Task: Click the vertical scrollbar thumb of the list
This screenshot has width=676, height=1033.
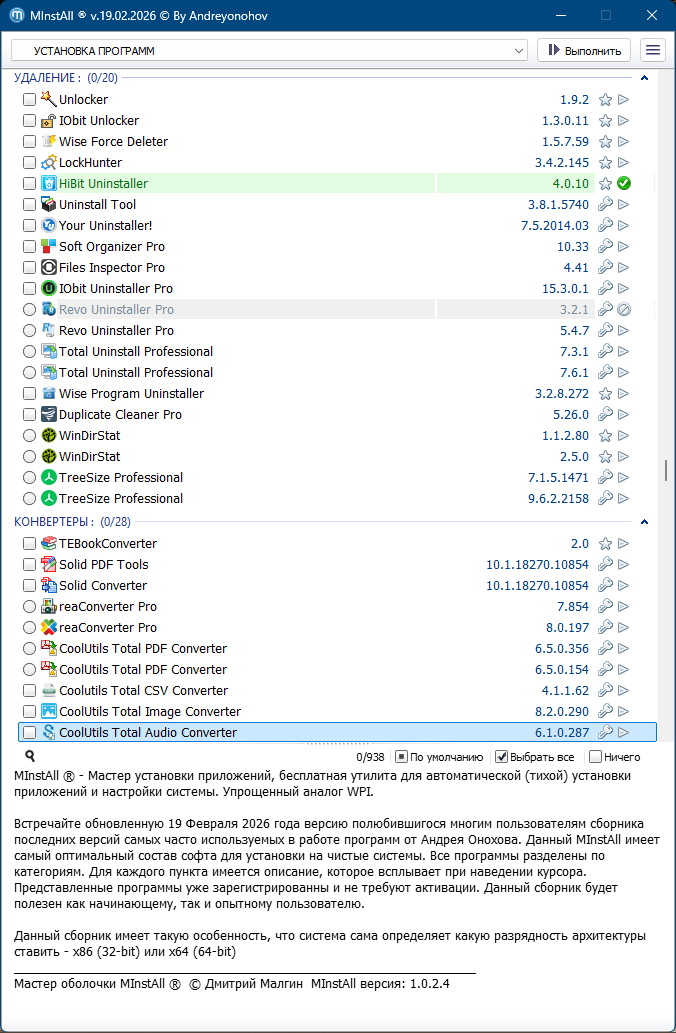Action: pos(664,470)
